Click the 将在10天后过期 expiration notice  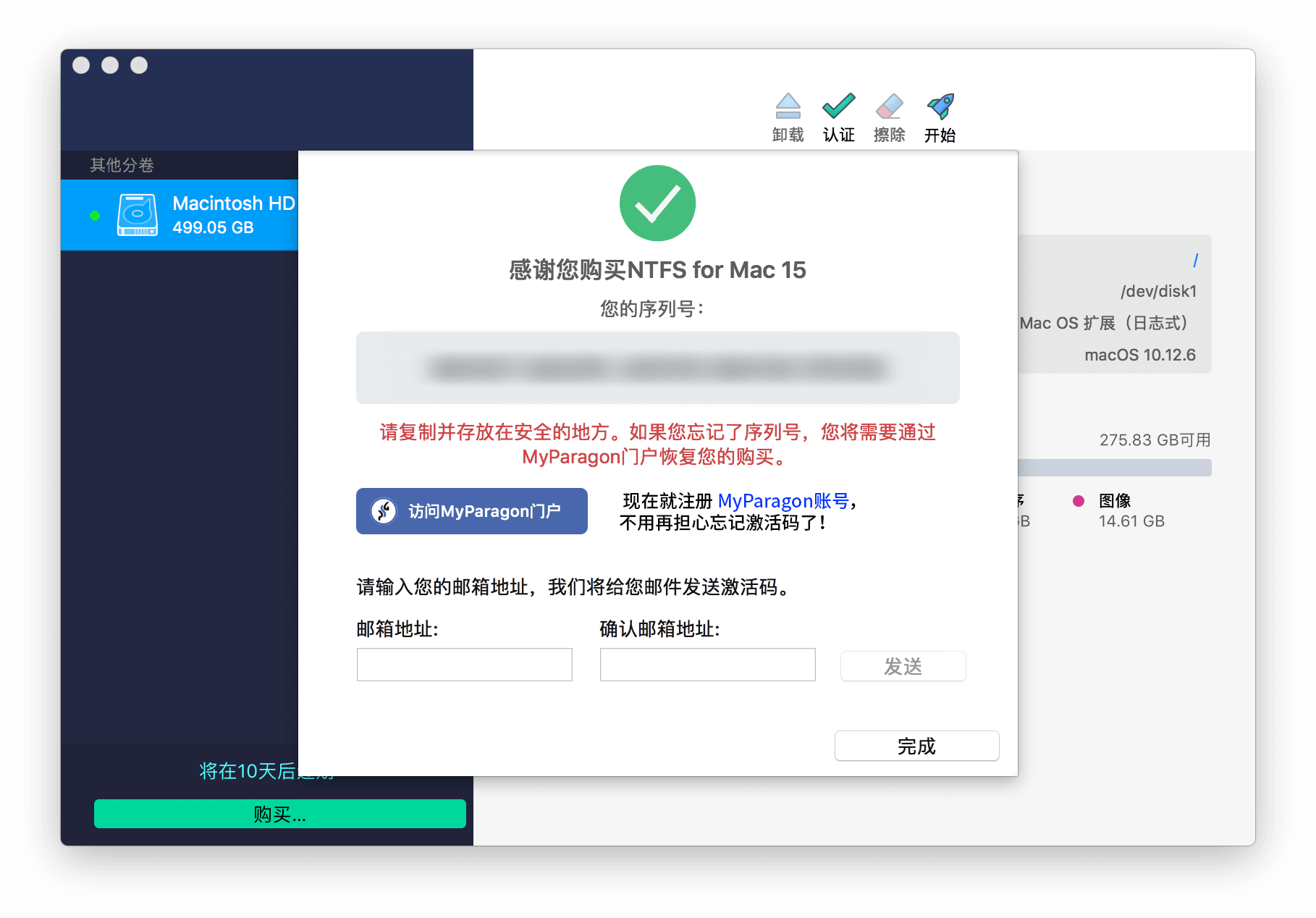click(x=263, y=771)
